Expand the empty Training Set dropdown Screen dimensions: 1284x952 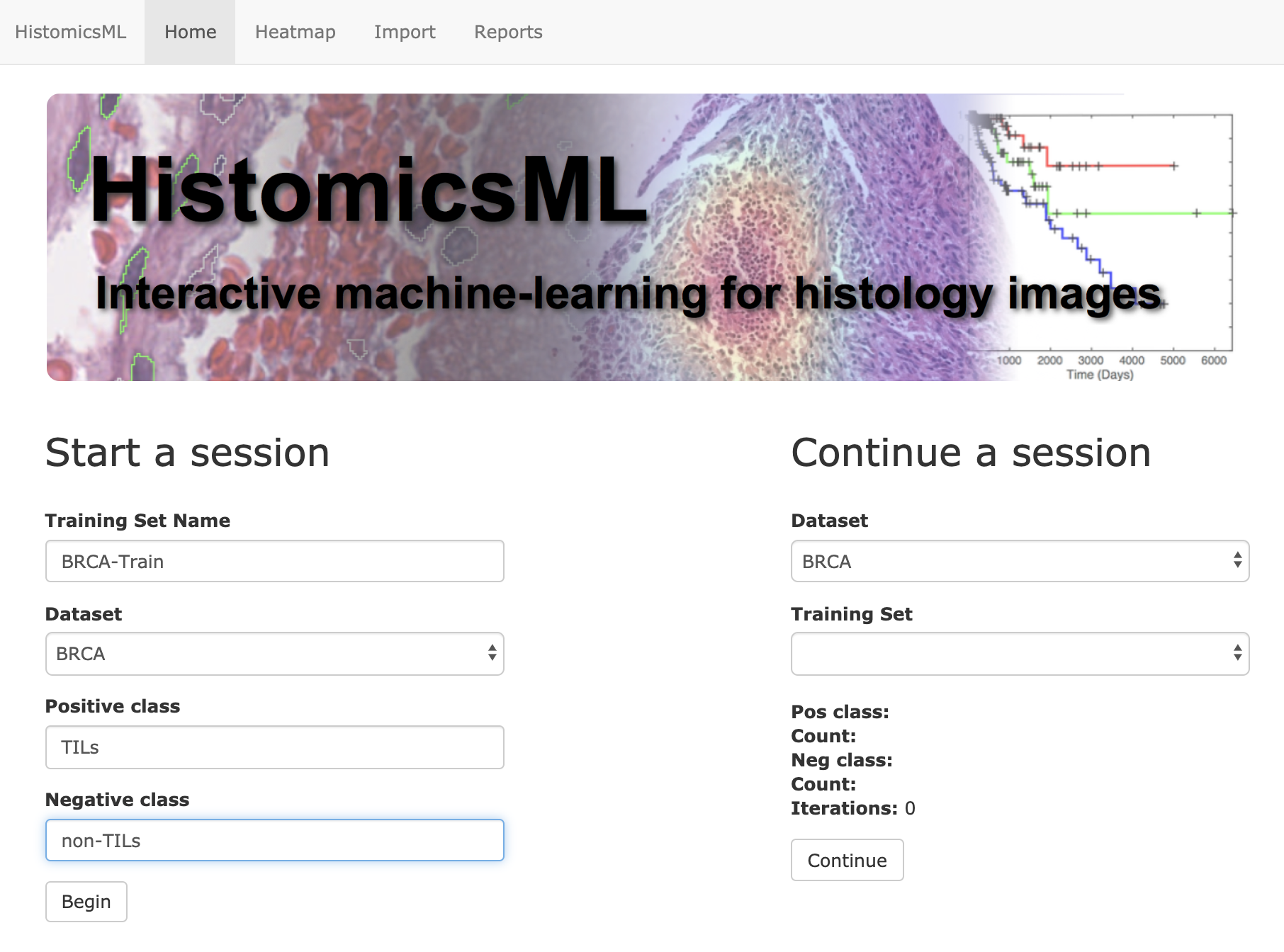coord(1020,653)
